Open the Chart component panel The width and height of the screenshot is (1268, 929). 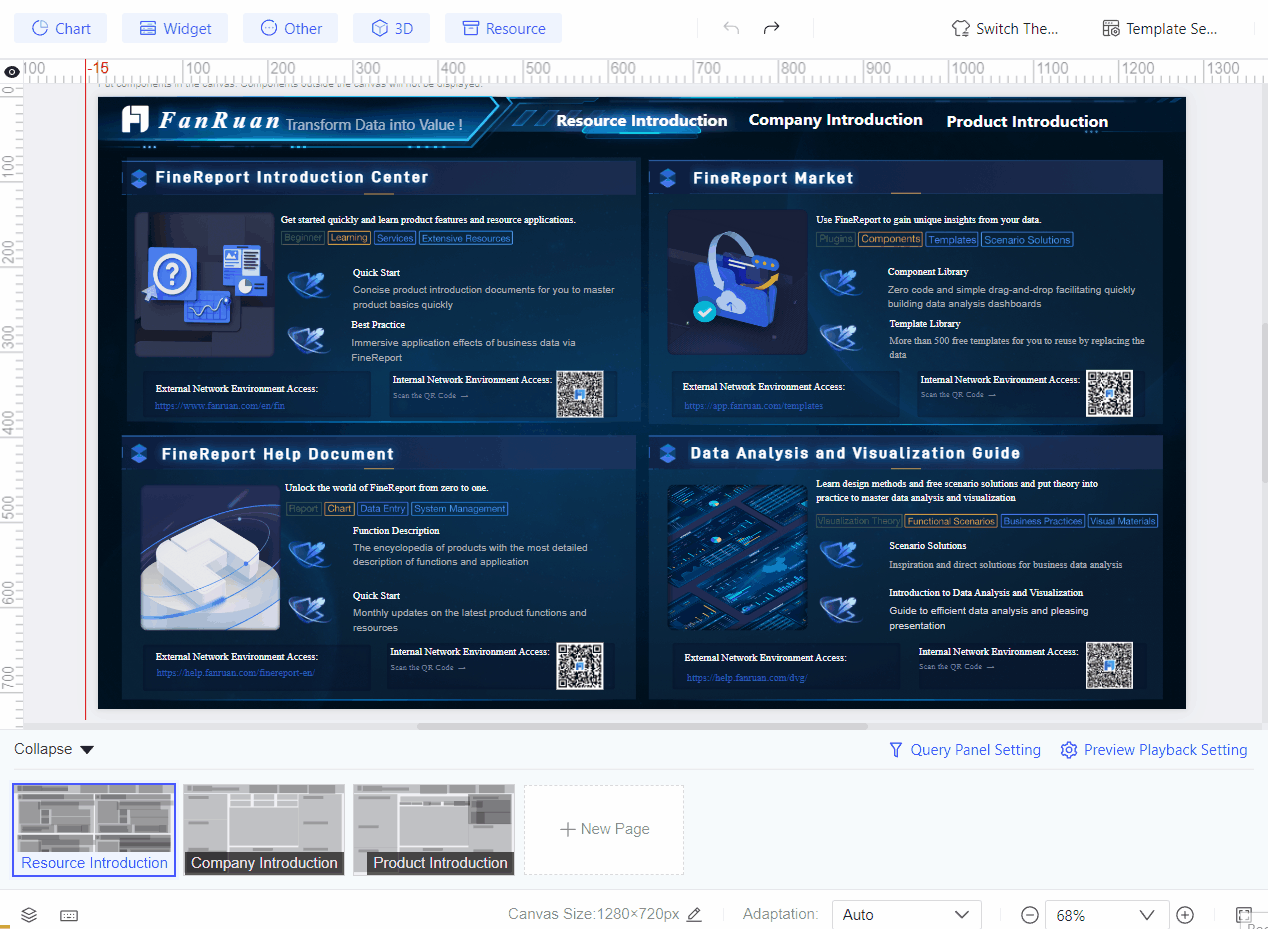(x=60, y=28)
